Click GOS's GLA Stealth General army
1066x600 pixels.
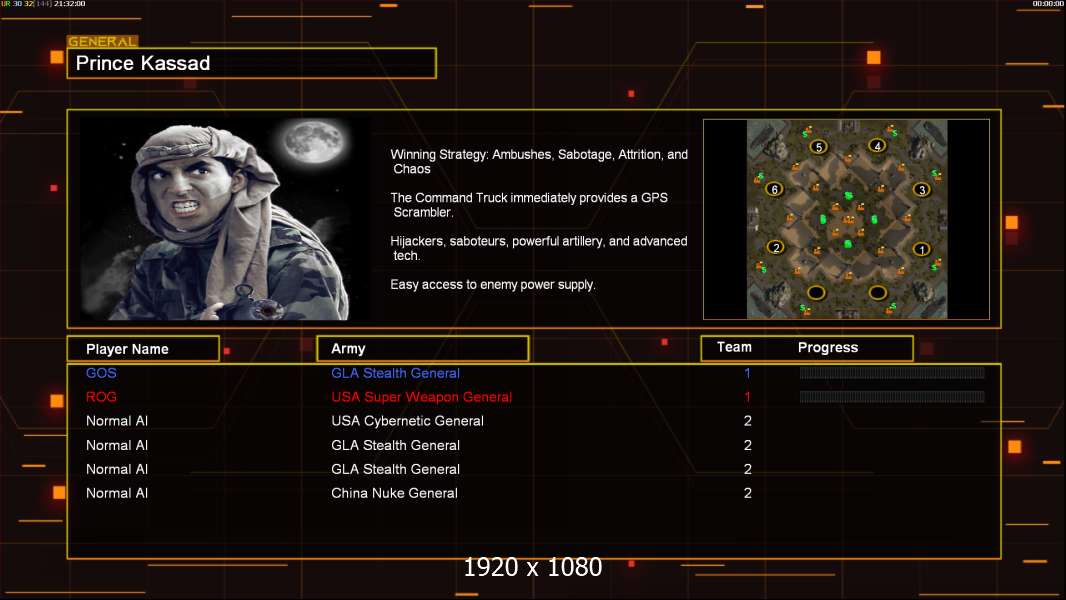point(395,373)
